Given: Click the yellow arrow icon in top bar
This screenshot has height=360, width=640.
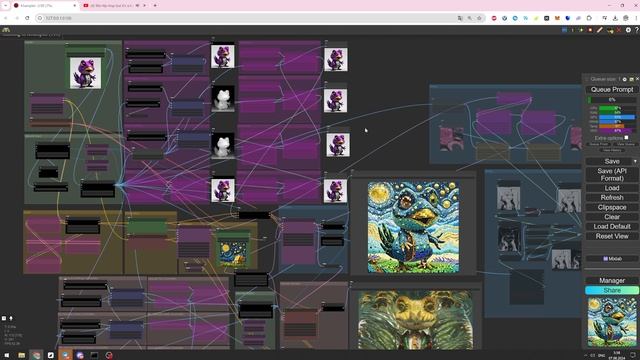Looking at the screenshot, I should tap(610, 30).
